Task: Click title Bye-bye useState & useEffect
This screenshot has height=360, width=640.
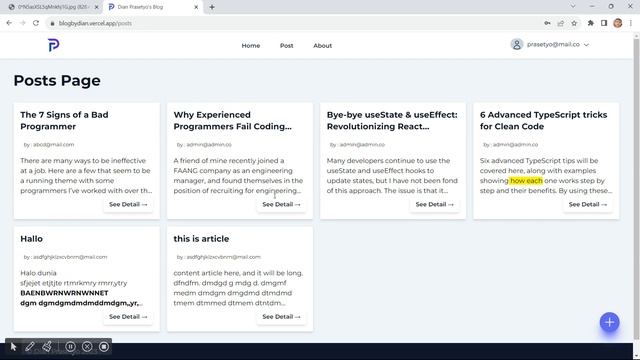Action: [x=392, y=120]
